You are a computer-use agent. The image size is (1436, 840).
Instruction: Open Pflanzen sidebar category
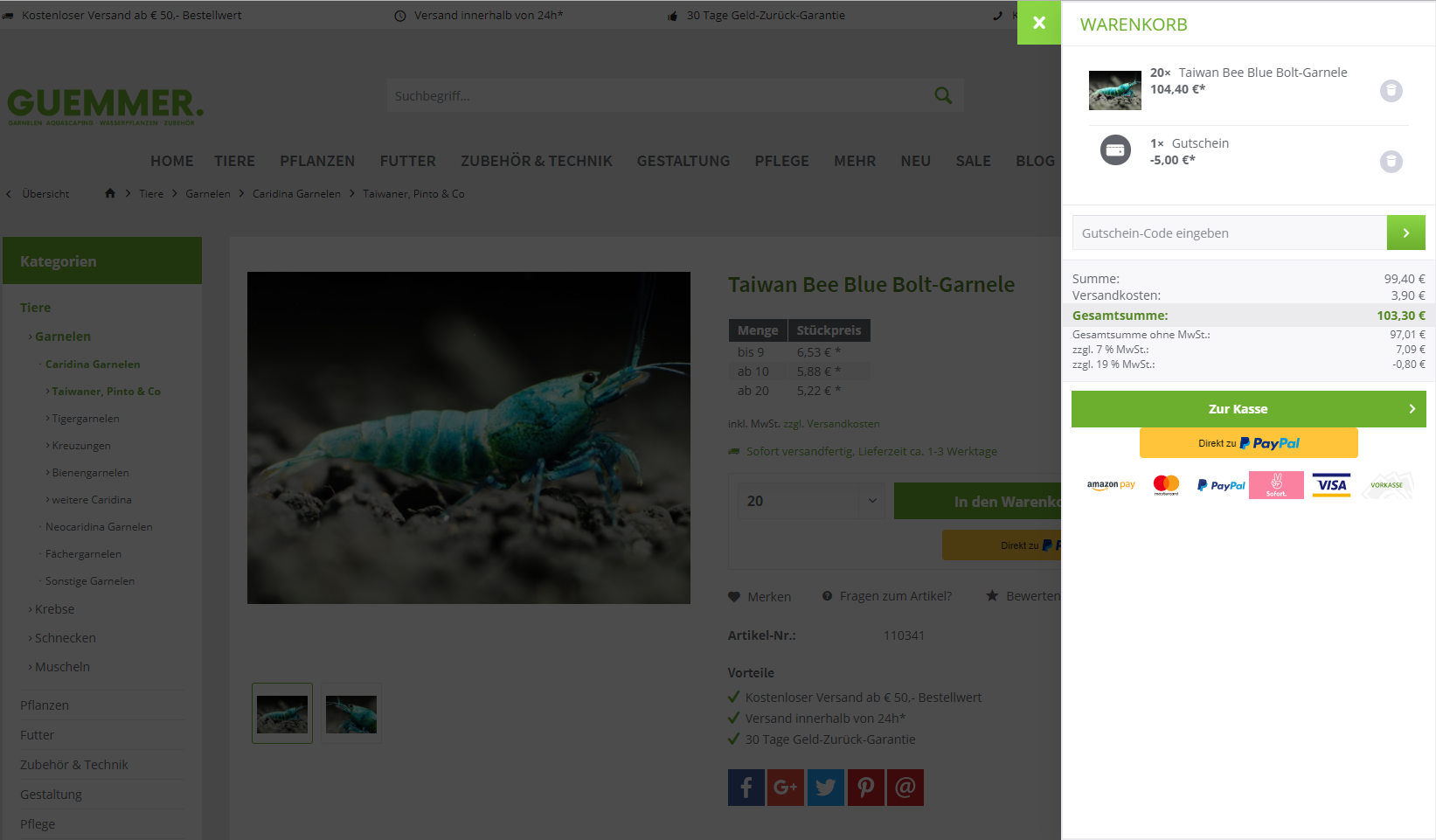(45, 705)
